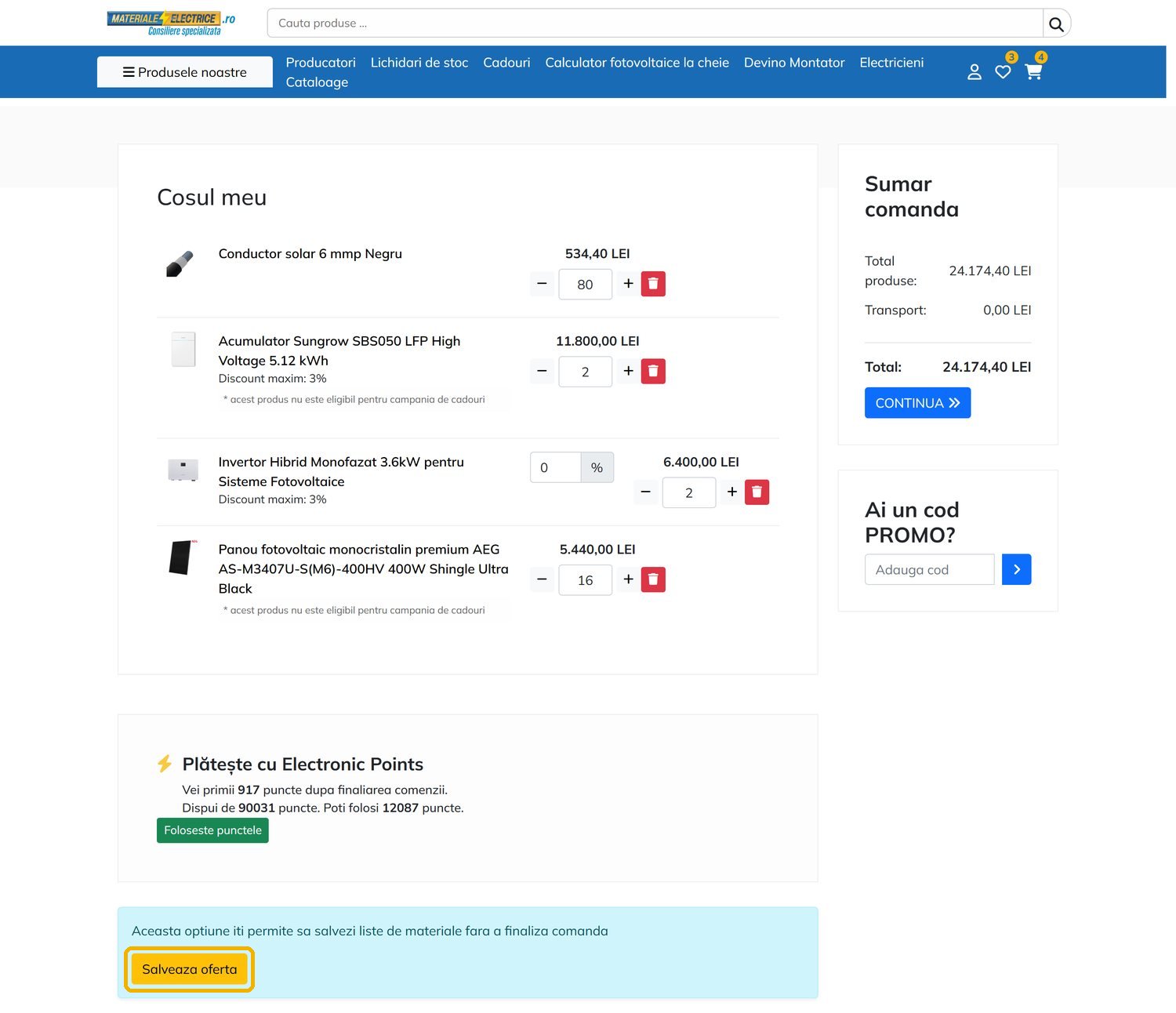Click Transport 0,00 LEI value

[1007, 310]
